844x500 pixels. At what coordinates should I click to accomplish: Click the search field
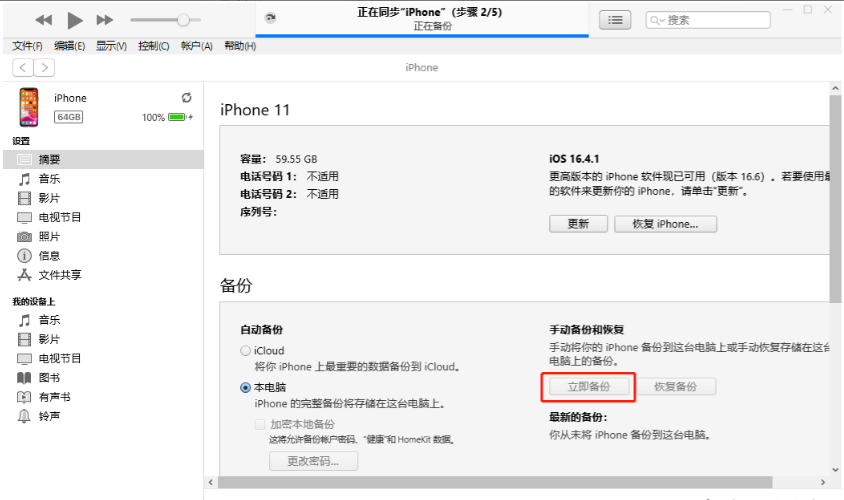(708, 20)
